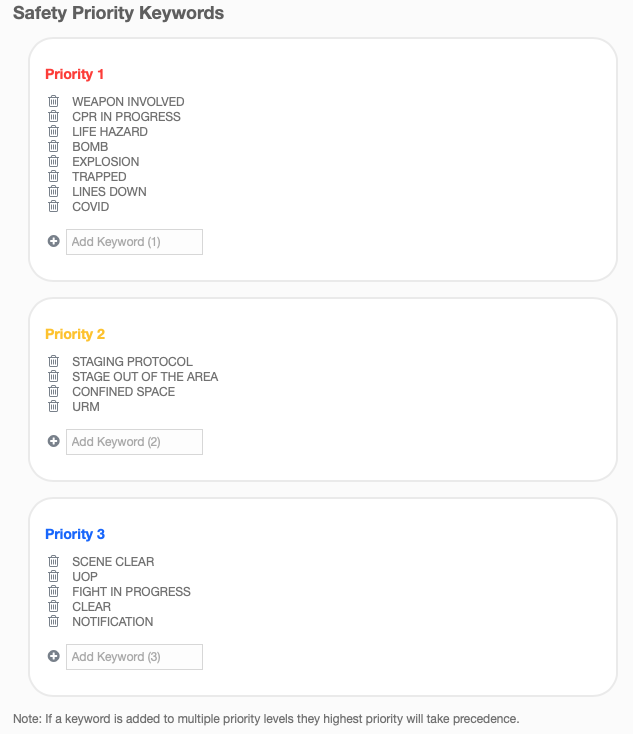Trash the LINES DOWN keyword

(54, 192)
